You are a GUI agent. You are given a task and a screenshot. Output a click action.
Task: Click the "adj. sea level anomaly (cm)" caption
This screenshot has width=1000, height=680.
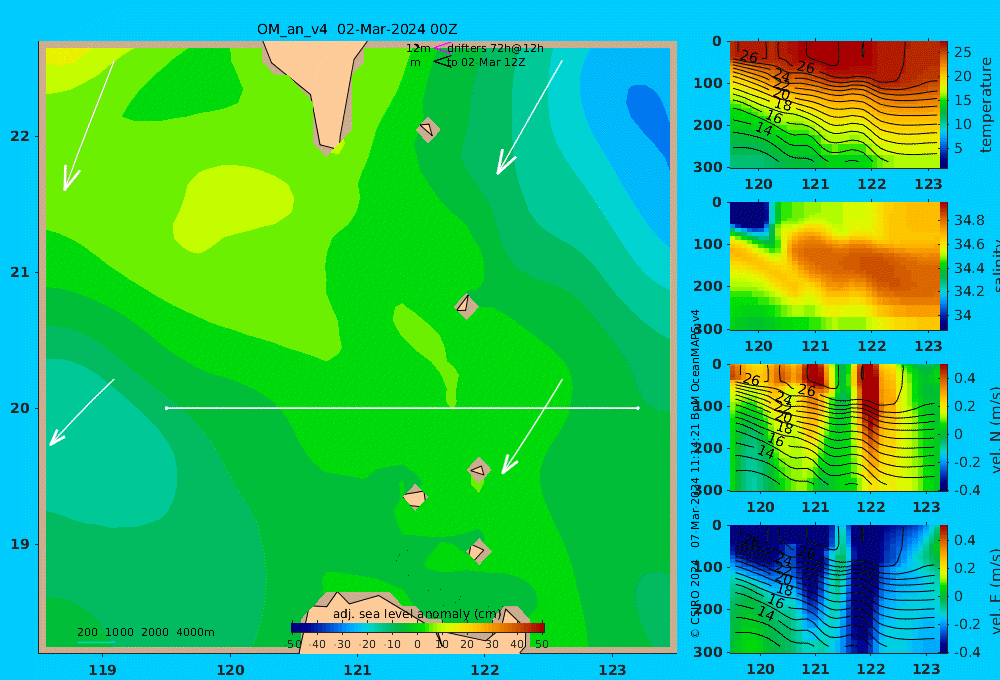pos(417,614)
